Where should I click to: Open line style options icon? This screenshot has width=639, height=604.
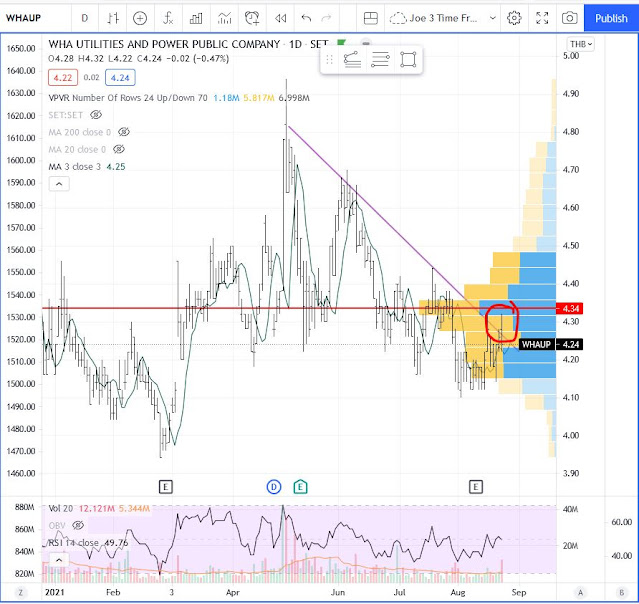tap(380, 60)
